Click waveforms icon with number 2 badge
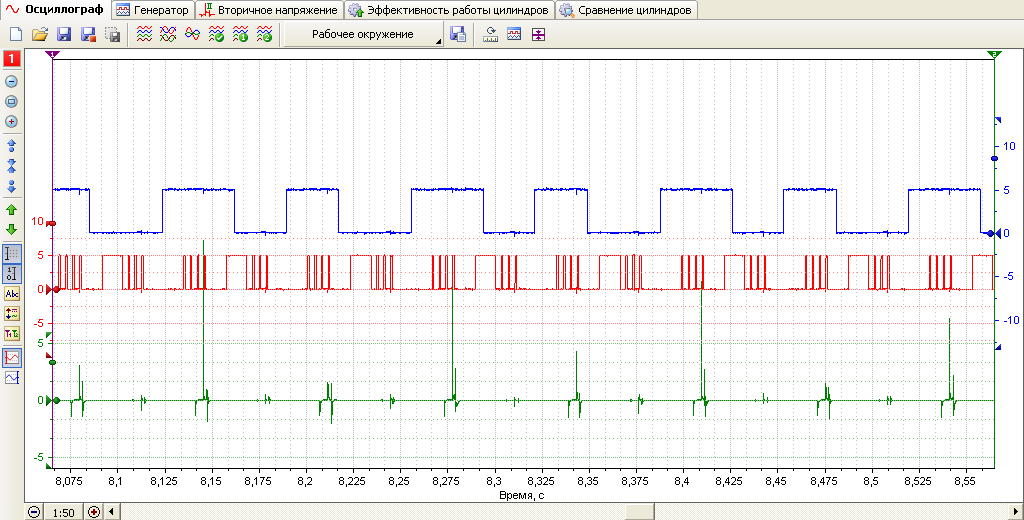 (x=264, y=35)
